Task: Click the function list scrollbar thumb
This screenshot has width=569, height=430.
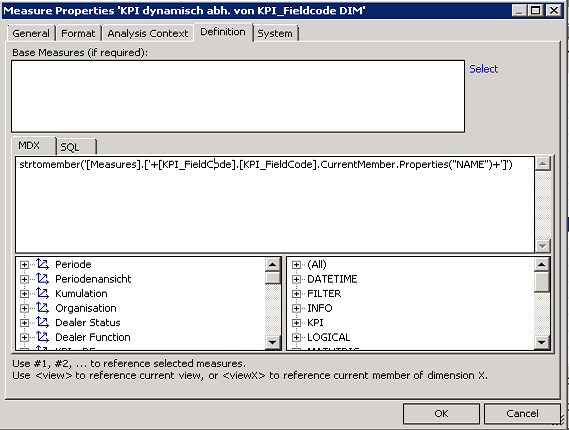Action: click(x=542, y=281)
